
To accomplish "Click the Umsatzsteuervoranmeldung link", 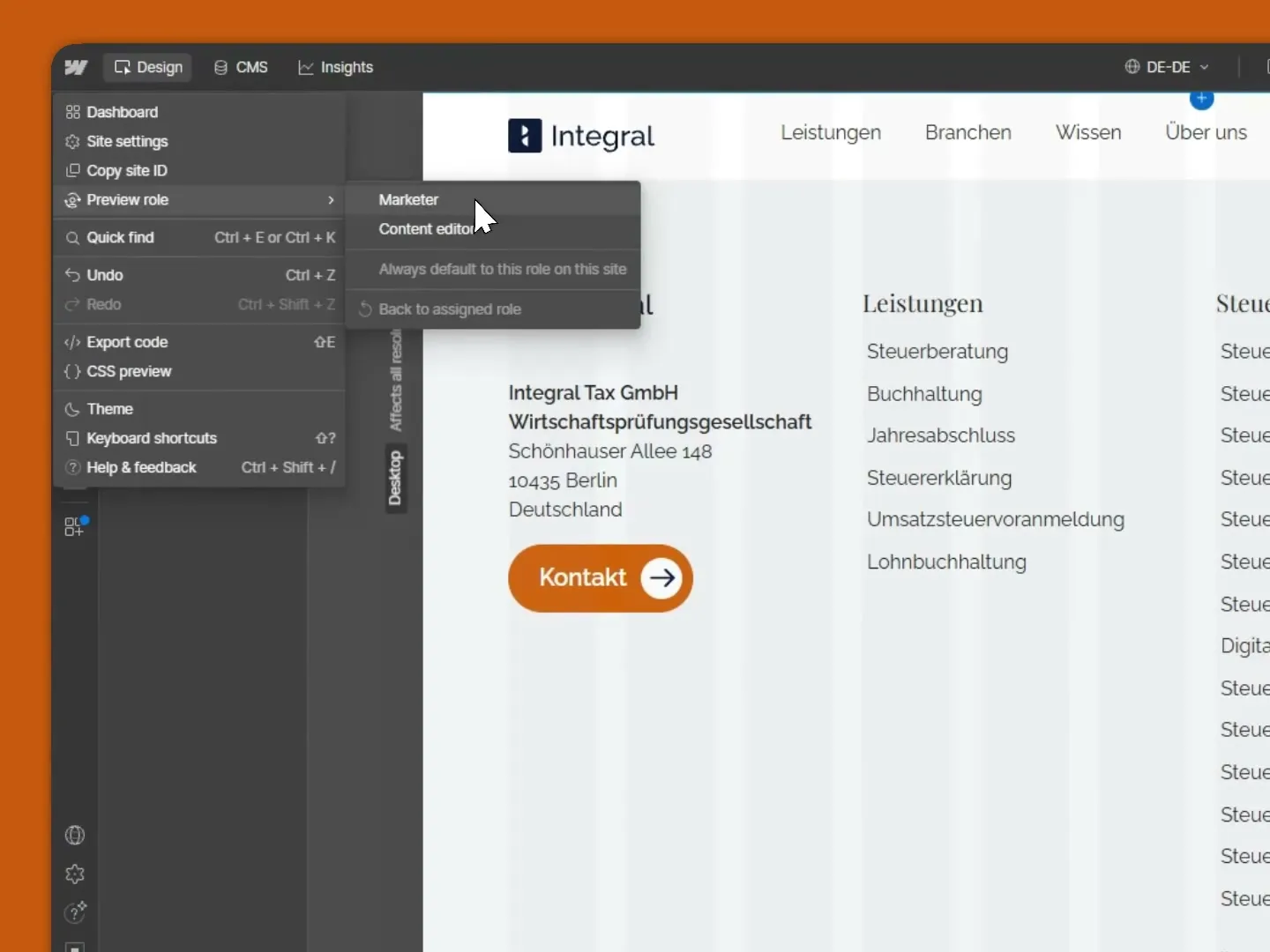I will click(x=996, y=519).
